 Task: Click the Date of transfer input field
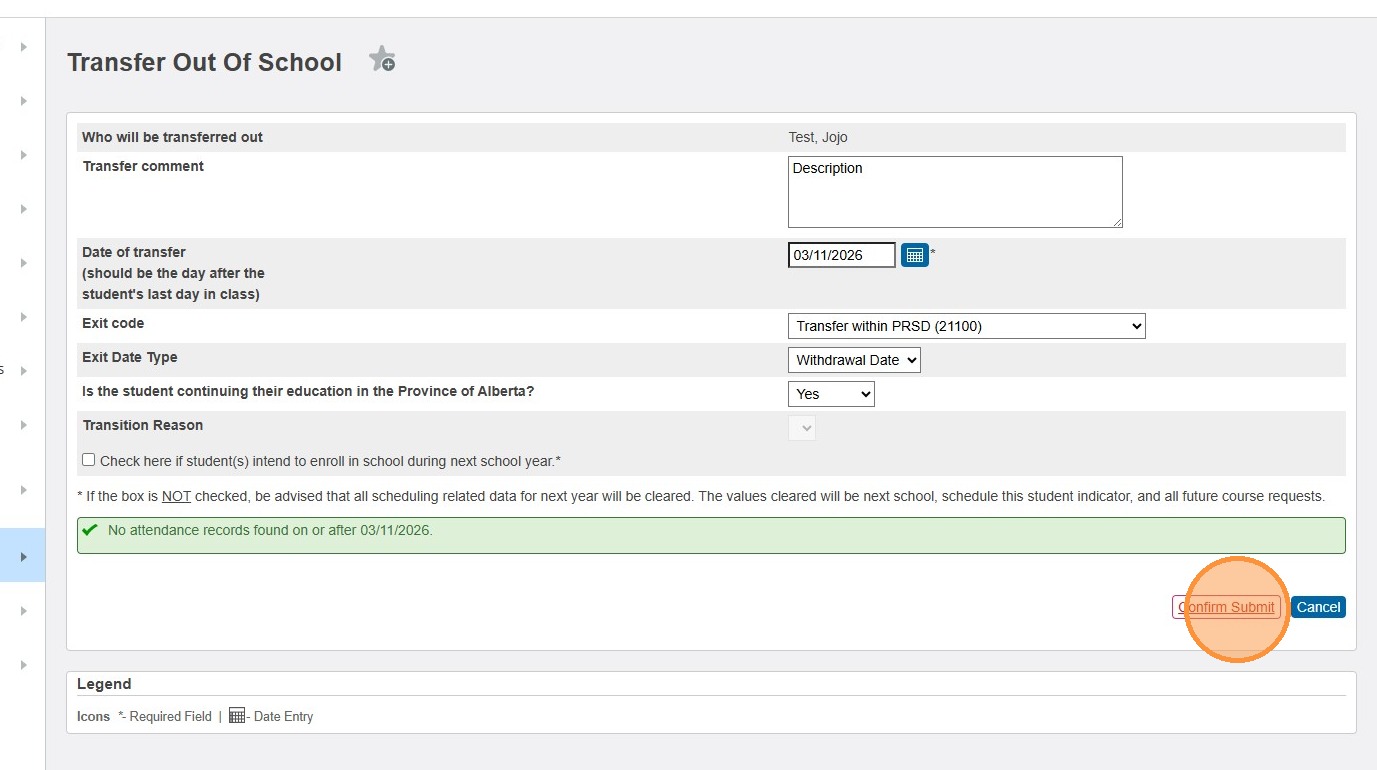841,255
